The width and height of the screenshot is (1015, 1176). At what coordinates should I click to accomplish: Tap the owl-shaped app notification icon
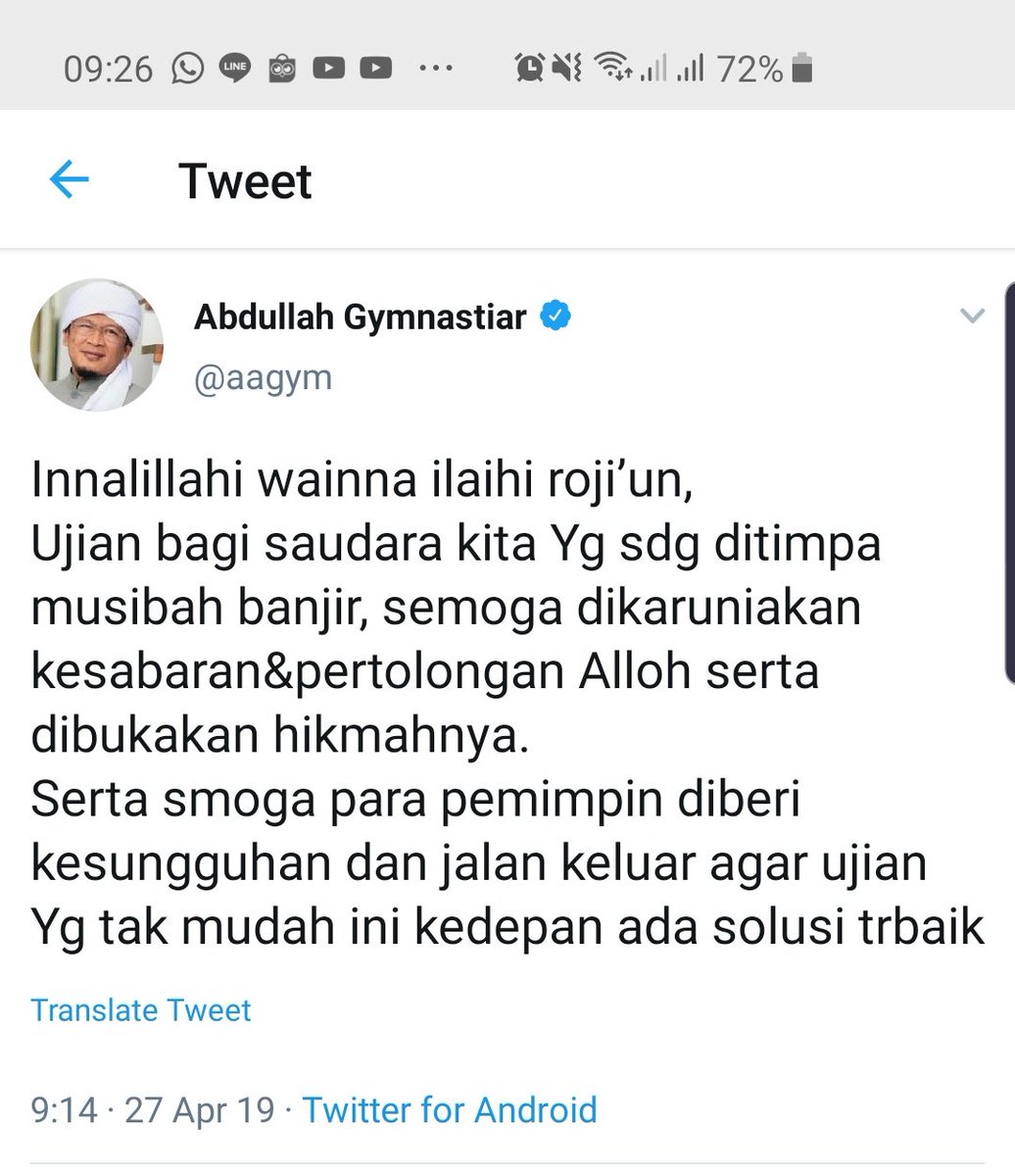point(282,69)
